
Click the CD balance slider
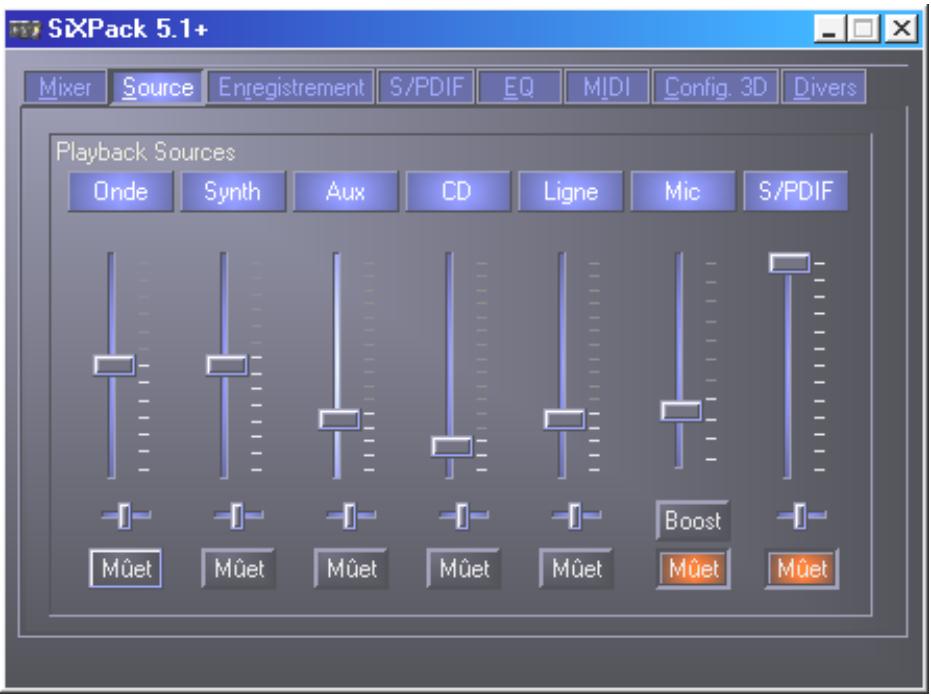[463, 515]
